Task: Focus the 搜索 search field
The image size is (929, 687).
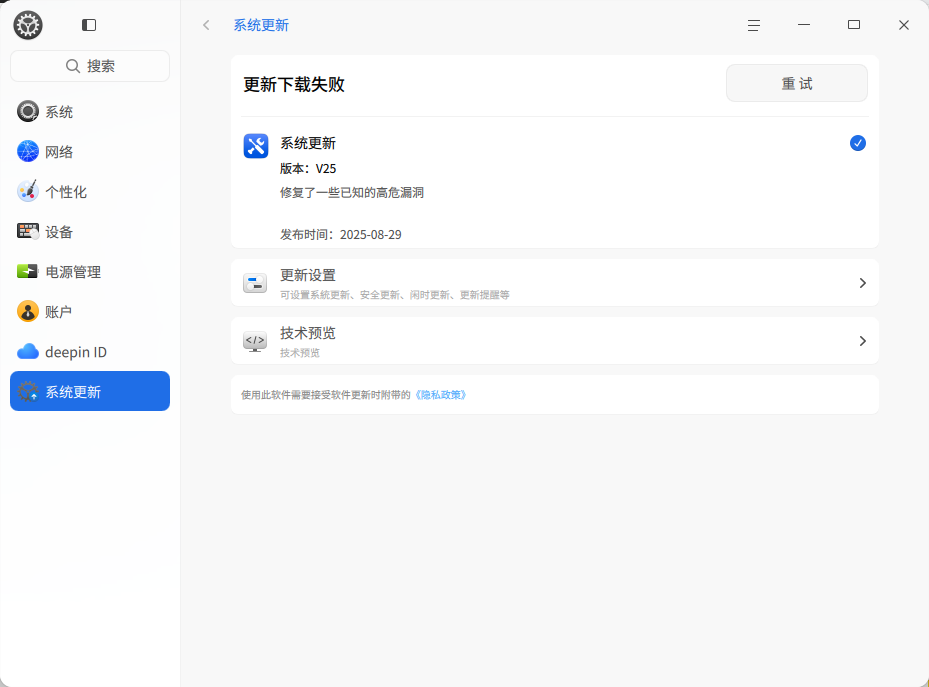Action: pos(90,66)
